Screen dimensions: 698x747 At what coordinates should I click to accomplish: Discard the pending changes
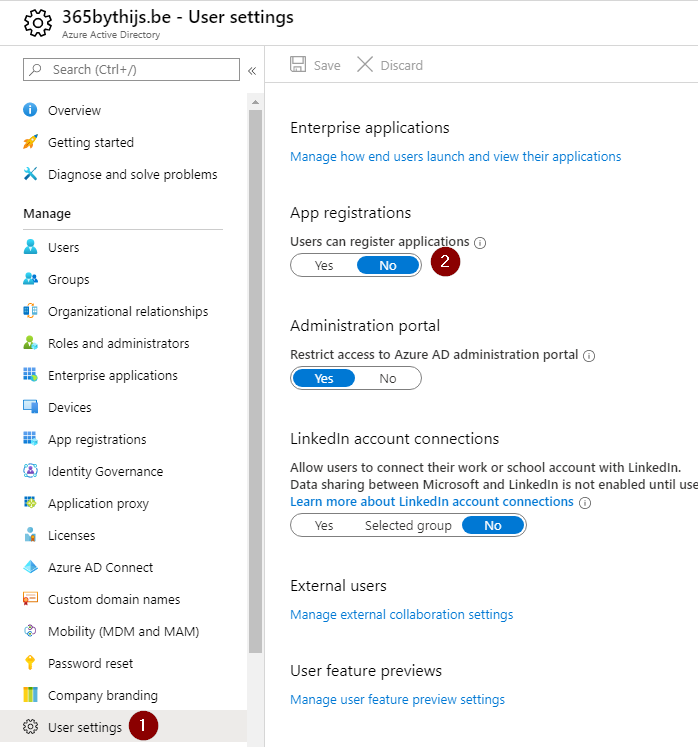[390, 65]
